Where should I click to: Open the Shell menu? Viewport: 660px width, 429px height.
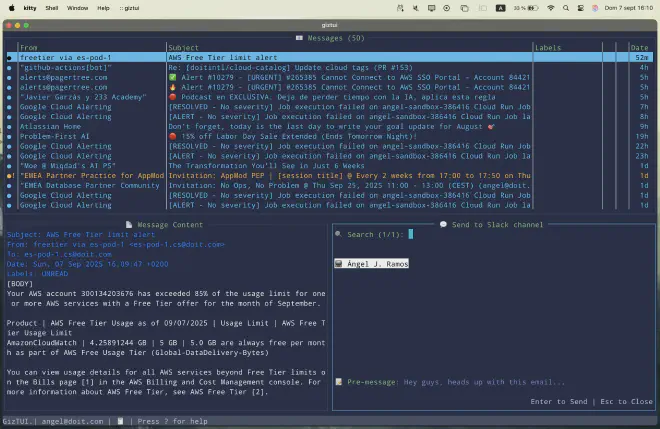coord(52,8)
